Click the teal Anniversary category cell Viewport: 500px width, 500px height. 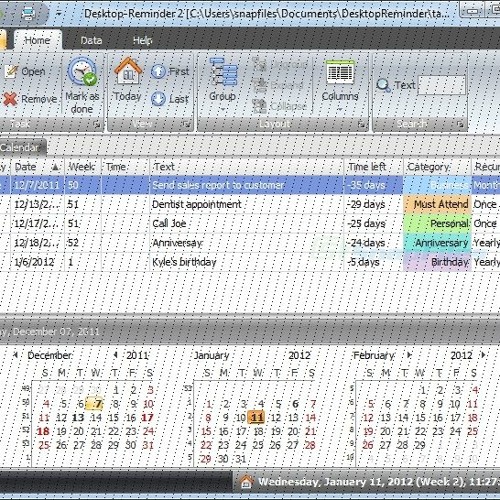tap(438, 243)
